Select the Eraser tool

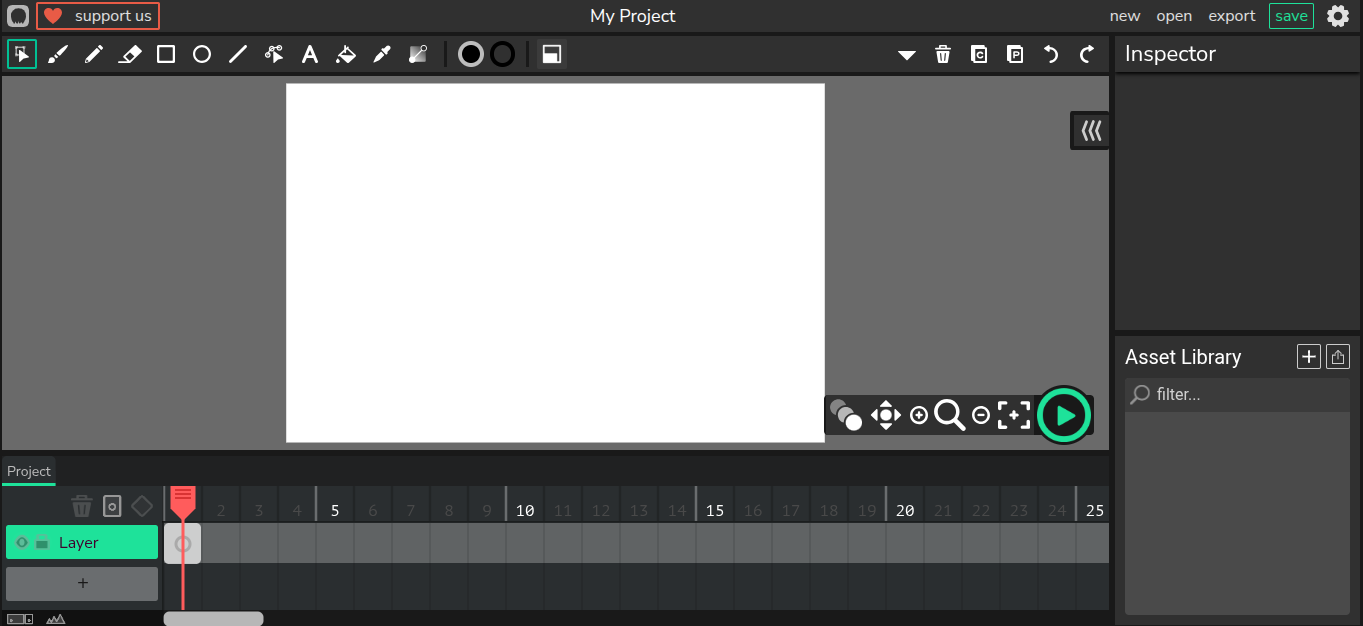coord(130,54)
